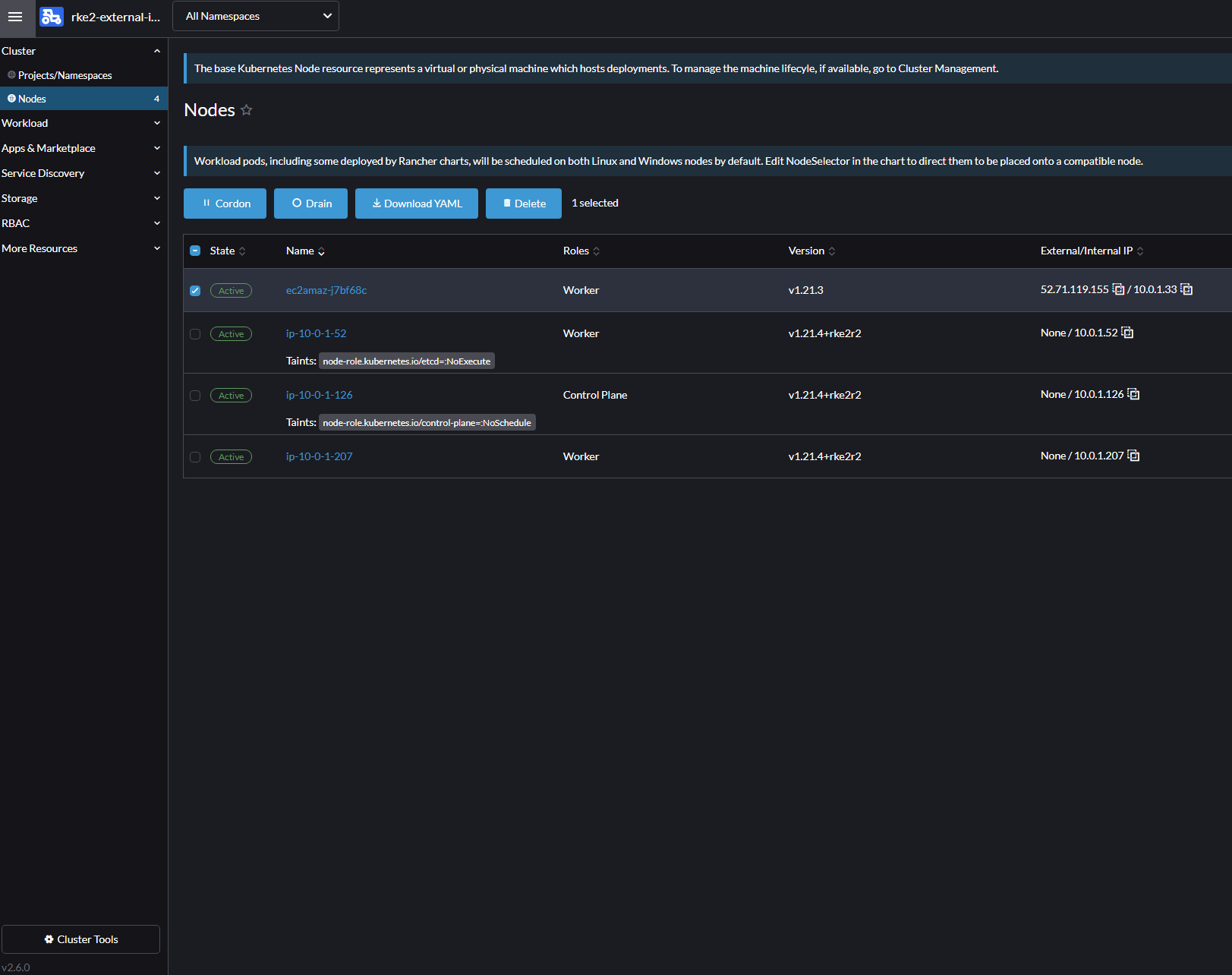Uncheck the ec2amaz-j7bf68c row checkbox

pyautogui.click(x=195, y=290)
